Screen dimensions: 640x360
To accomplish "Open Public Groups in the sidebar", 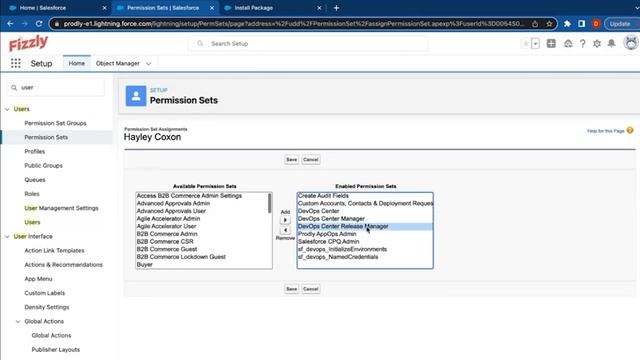I will click(x=43, y=165).
